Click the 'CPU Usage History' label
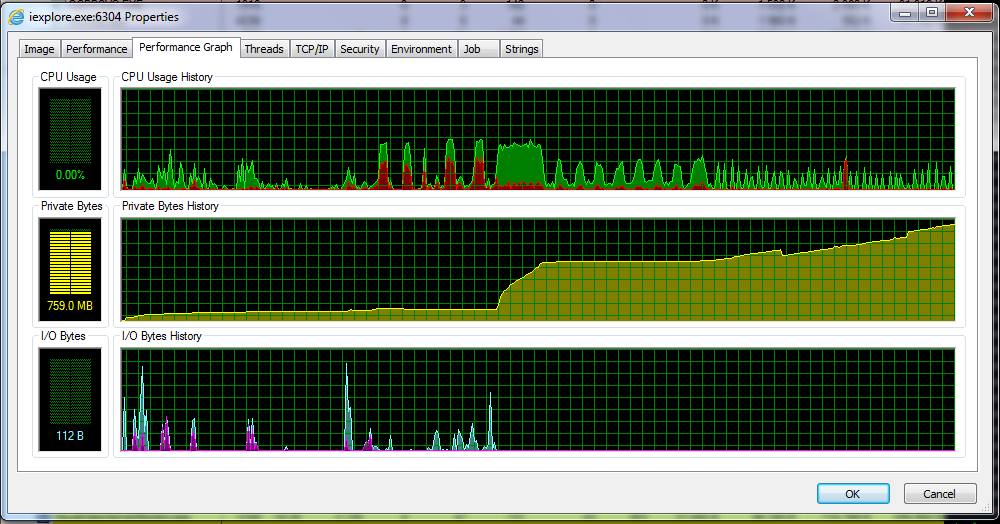The width and height of the screenshot is (1000, 524). pos(167,77)
